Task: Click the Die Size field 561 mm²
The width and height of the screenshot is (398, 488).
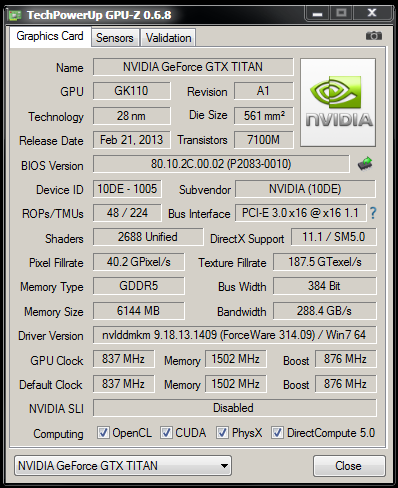Action: (x=263, y=116)
